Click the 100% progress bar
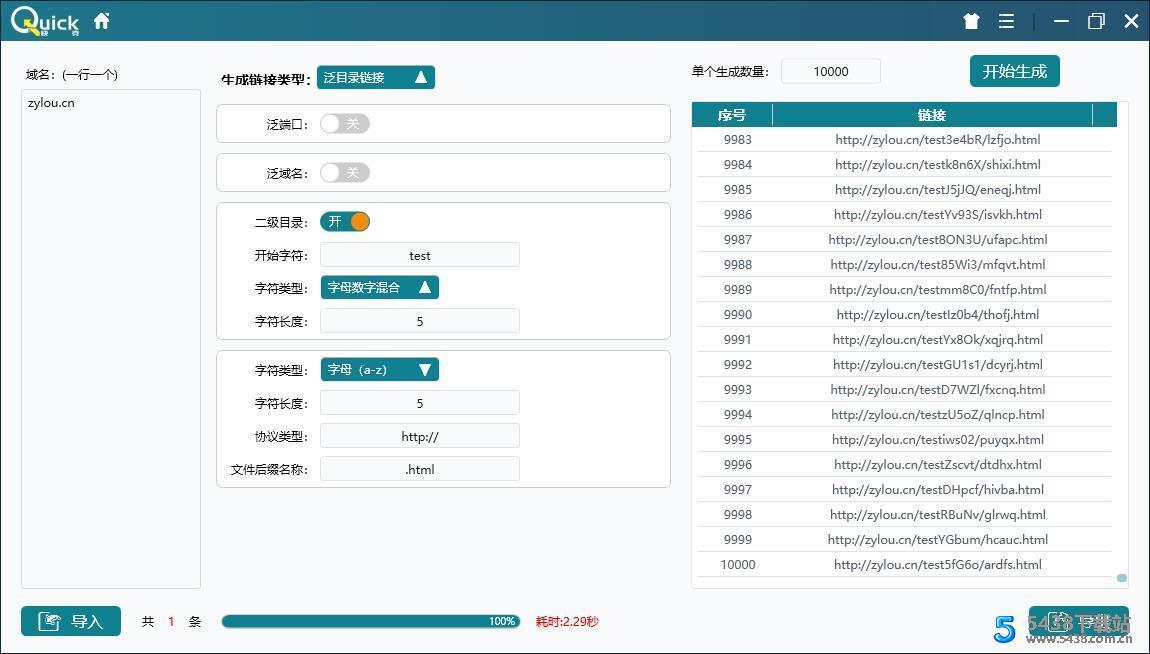The height and width of the screenshot is (654, 1150). [370, 621]
